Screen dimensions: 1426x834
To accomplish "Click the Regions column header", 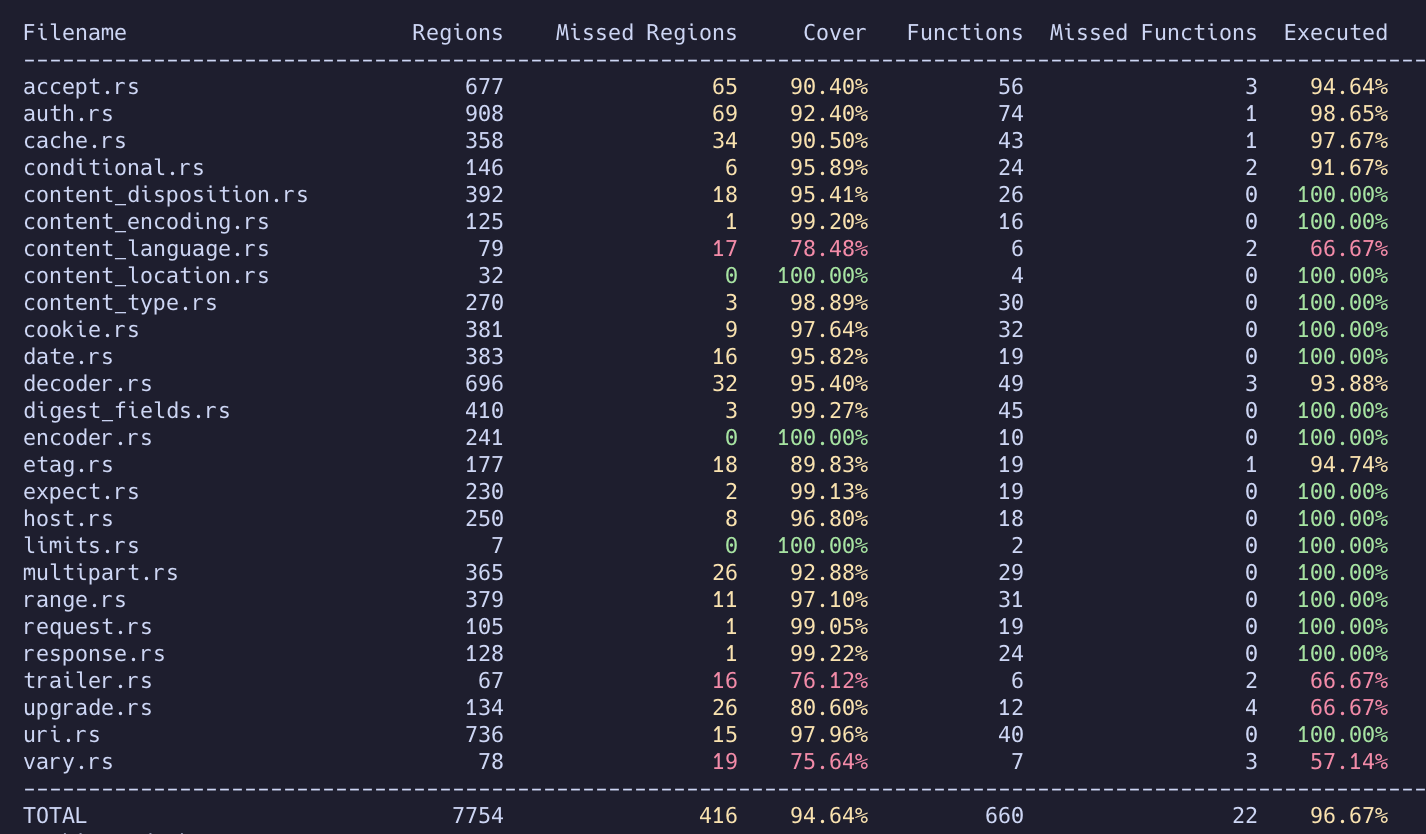I will click(458, 33).
